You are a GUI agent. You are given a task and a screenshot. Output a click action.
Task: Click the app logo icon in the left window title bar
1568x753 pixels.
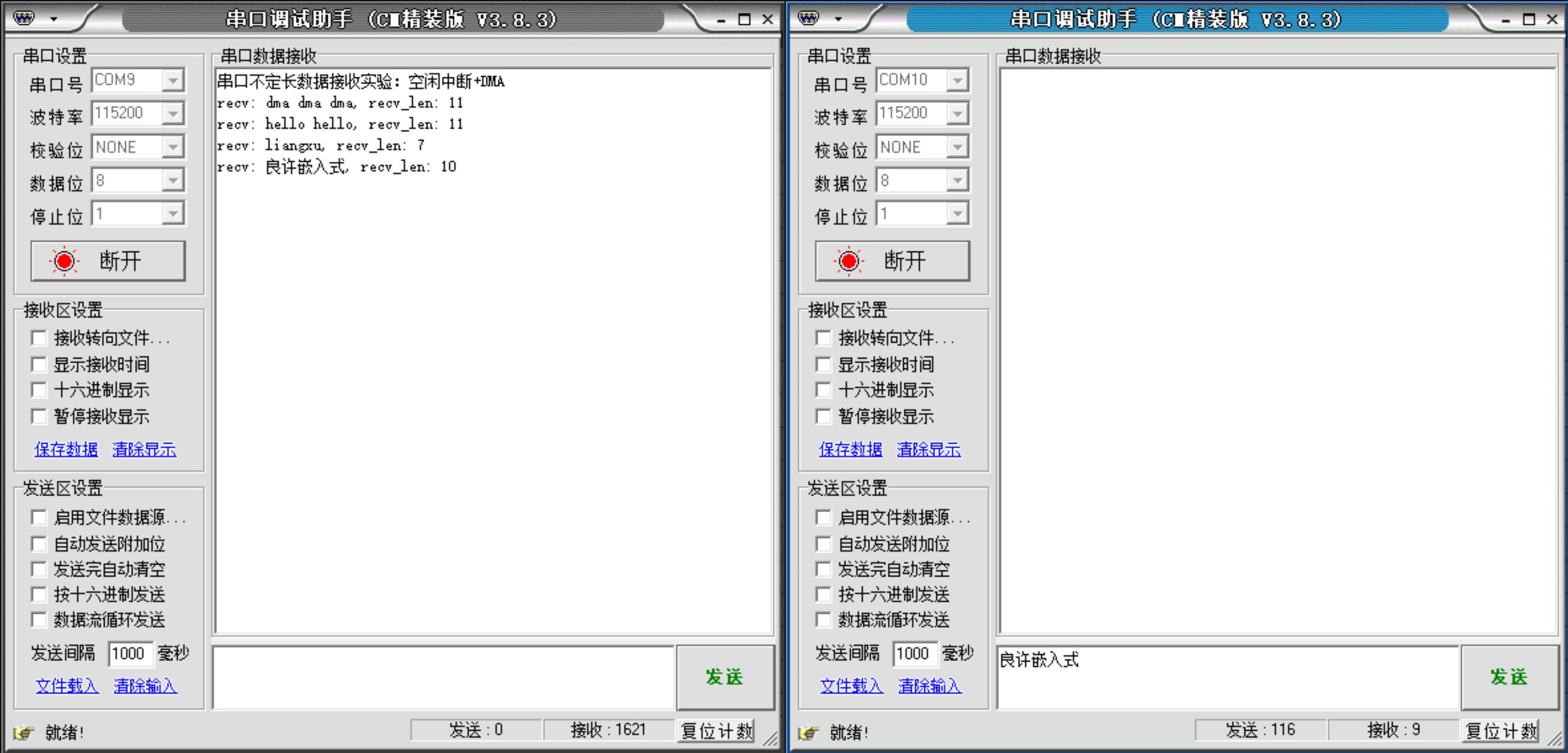point(24,18)
